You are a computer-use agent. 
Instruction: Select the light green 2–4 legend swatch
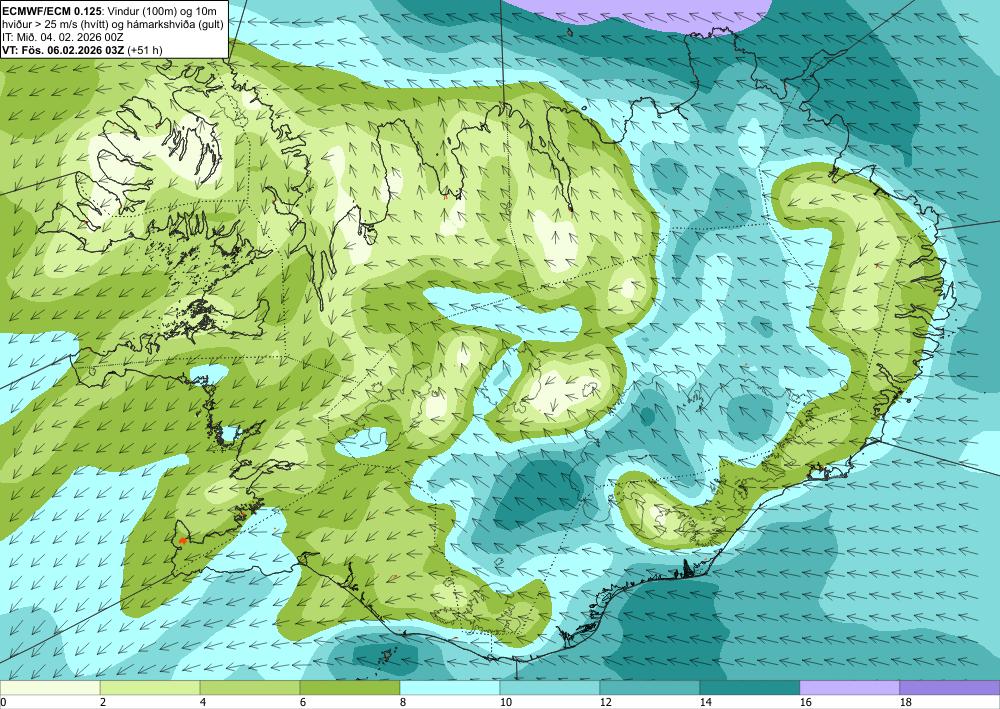point(150,688)
